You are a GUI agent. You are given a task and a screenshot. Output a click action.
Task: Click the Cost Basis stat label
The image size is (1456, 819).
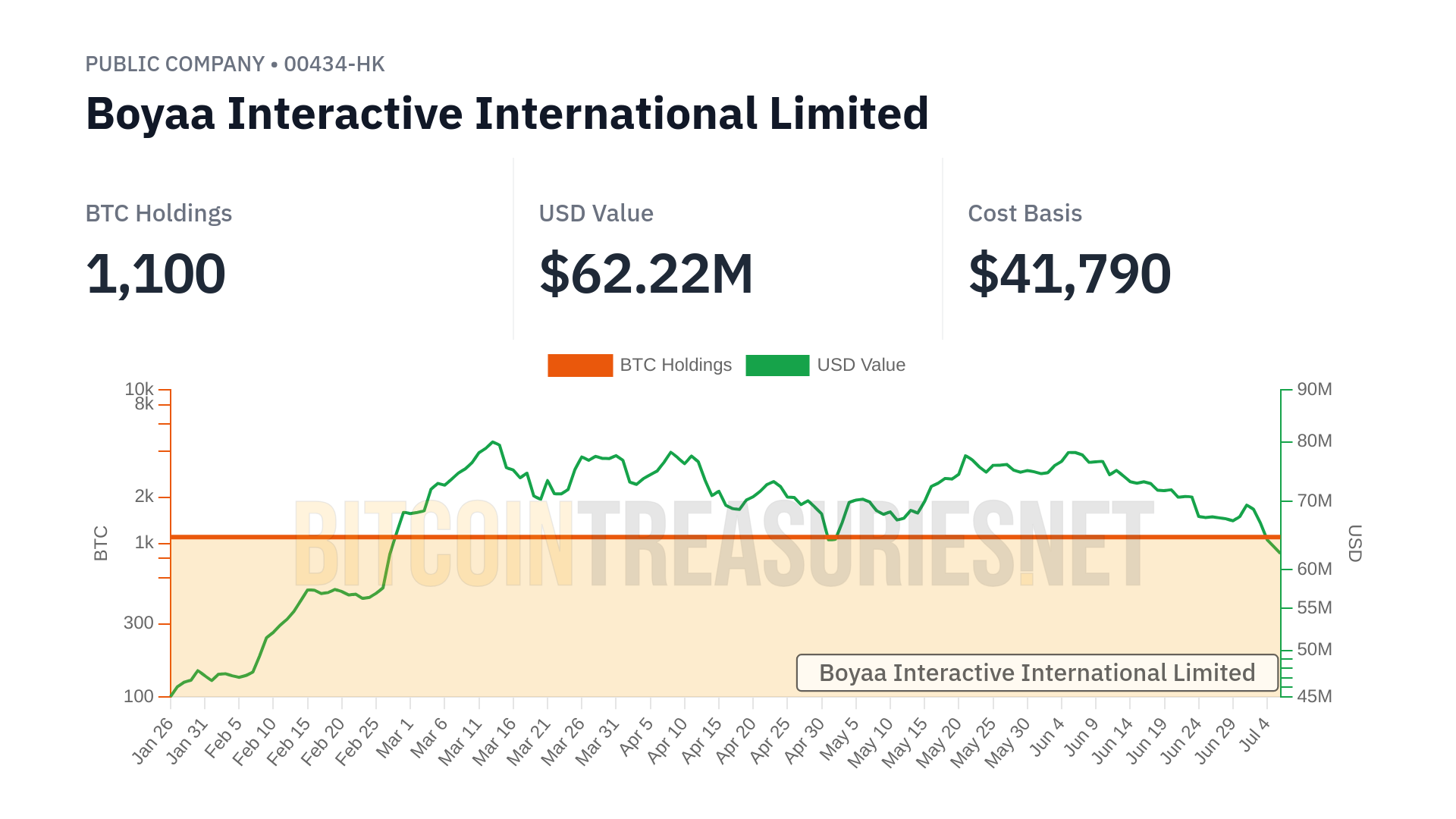[1025, 214]
